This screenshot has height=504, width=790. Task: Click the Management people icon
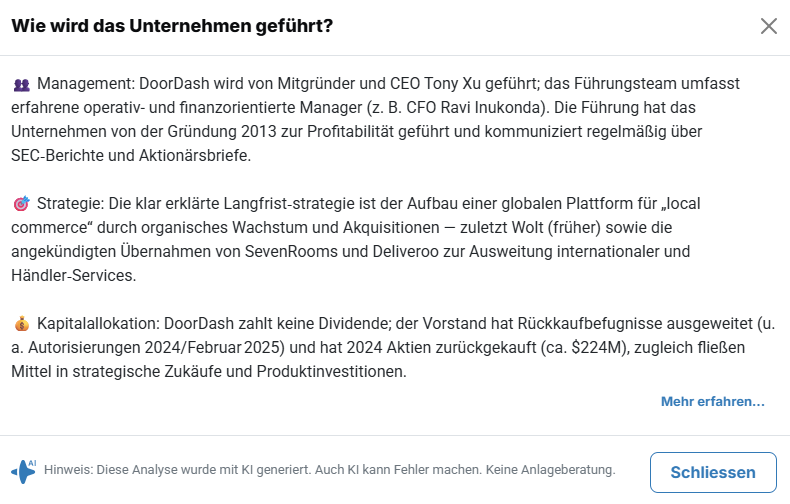22,85
